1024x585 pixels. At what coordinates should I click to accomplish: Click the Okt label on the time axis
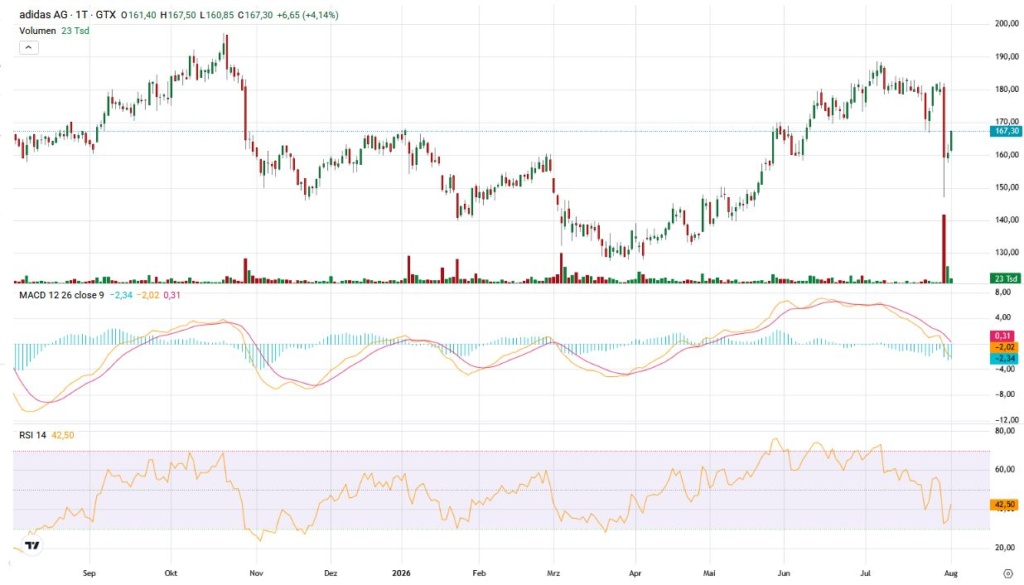click(x=171, y=573)
